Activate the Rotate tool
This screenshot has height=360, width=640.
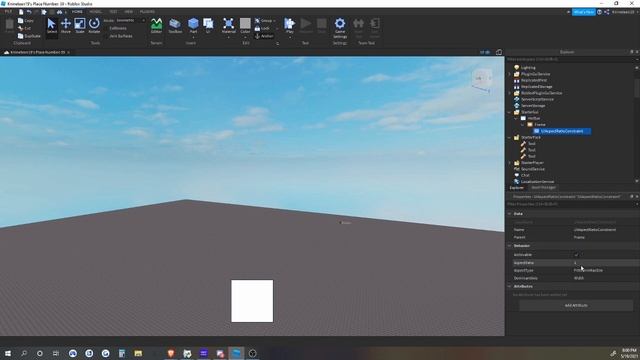[94, 26]
